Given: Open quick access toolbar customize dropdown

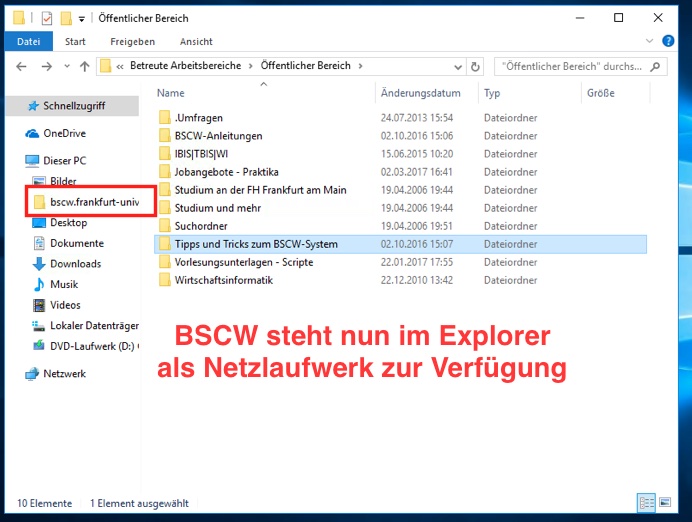Looking at the screenshot, I should pos(82,19).
